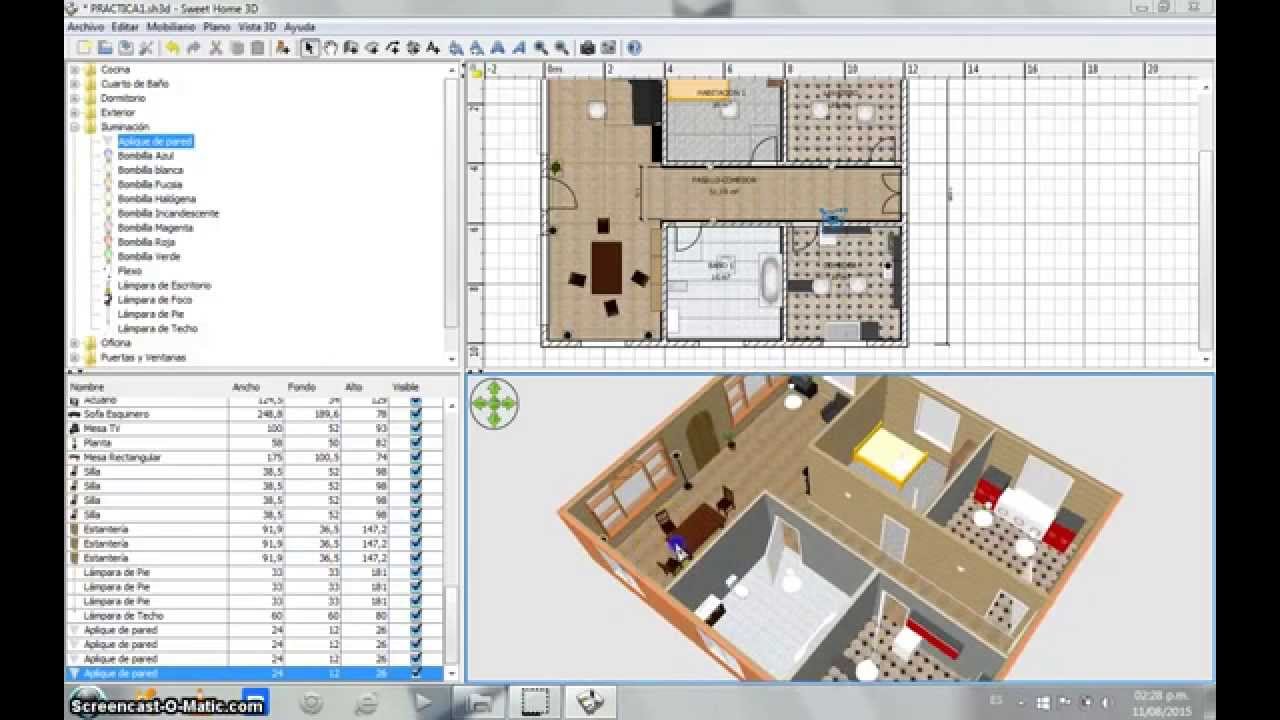The height and width of the screenshot is (720, 1280).
Task: Click the Create photo camera icon
Action: pos(588,48)
